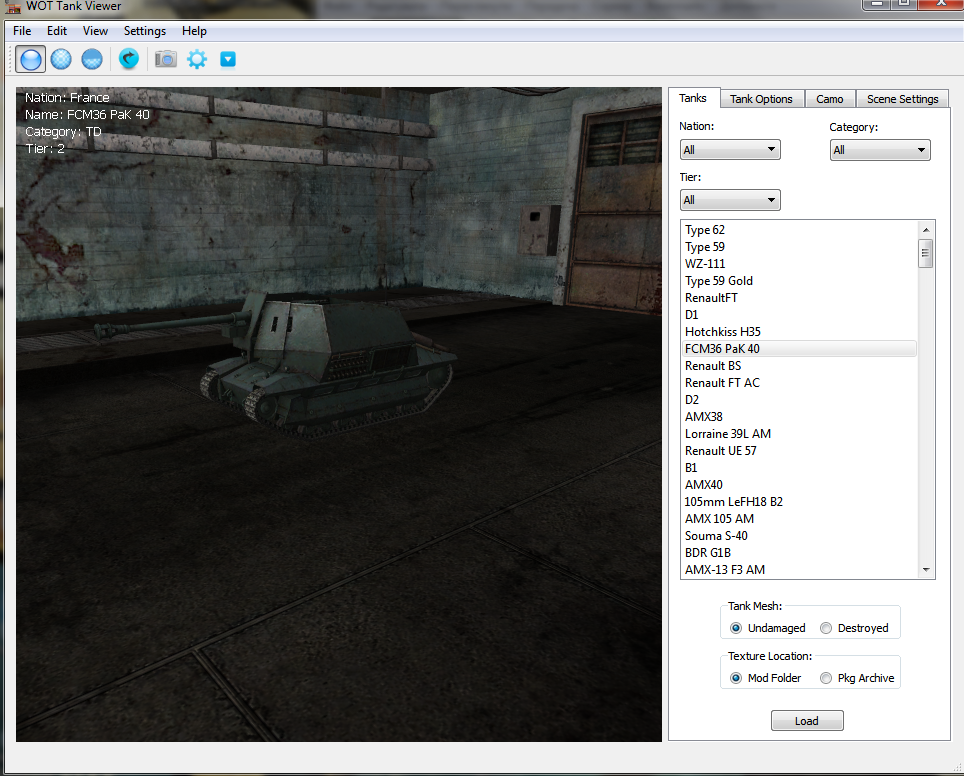Select the solid sphere render mode icon
Screen dimensions: 964x776
tap(31, 59)
